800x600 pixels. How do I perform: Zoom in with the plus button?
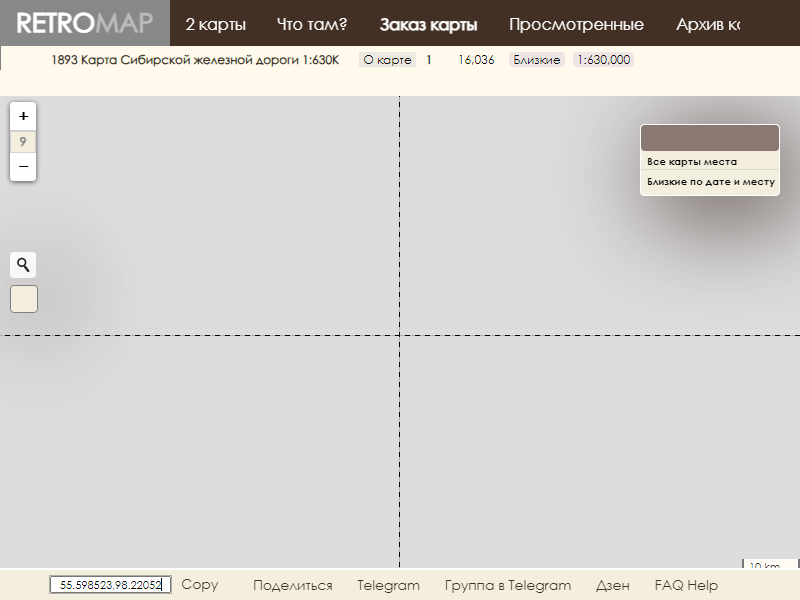point(23,116)
